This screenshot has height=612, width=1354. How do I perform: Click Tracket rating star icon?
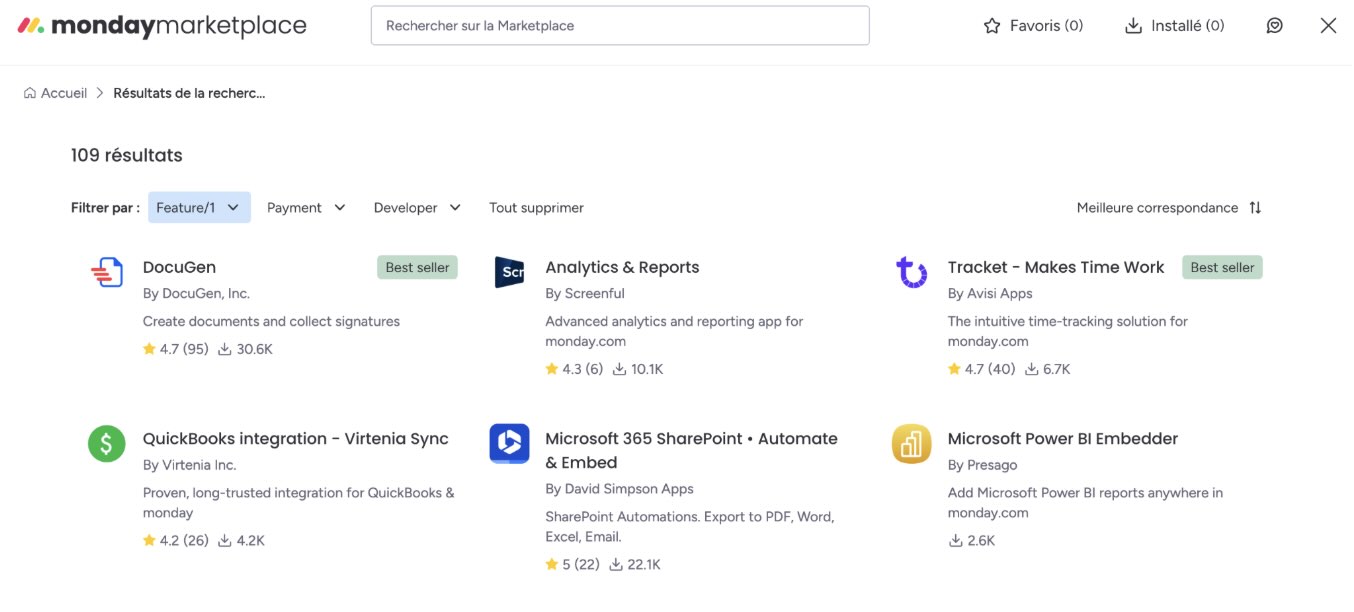[954, 369]
